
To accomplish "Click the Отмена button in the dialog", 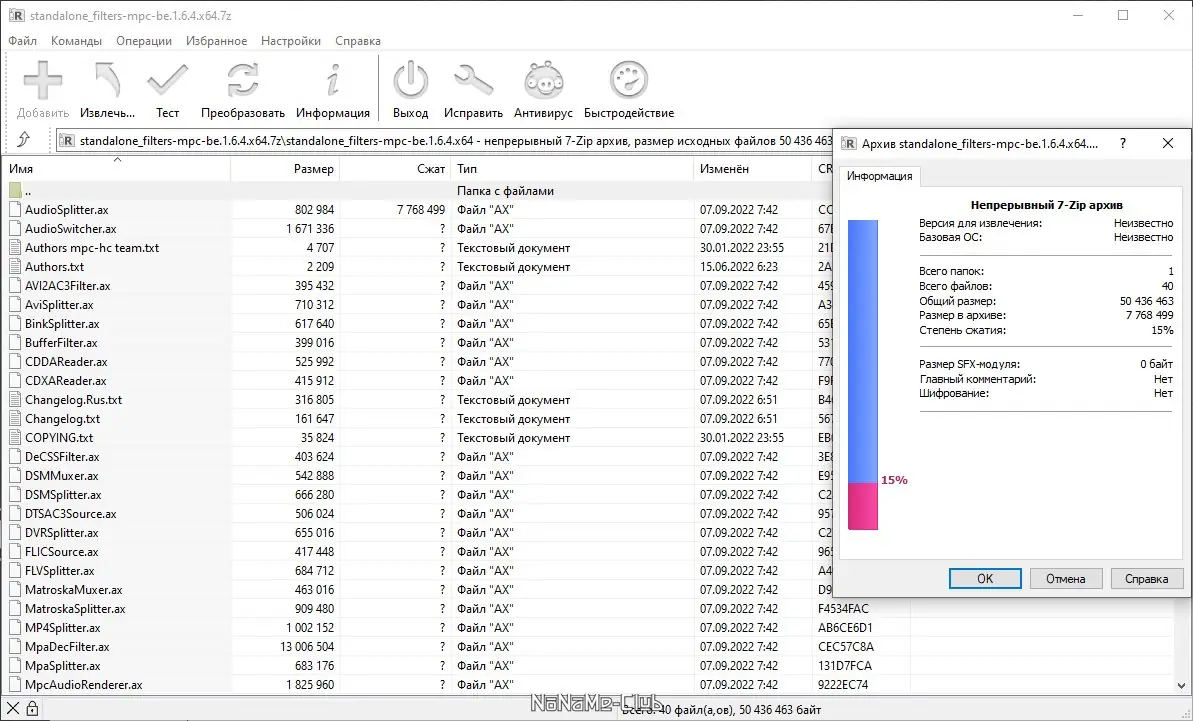I will point(1065,579).
